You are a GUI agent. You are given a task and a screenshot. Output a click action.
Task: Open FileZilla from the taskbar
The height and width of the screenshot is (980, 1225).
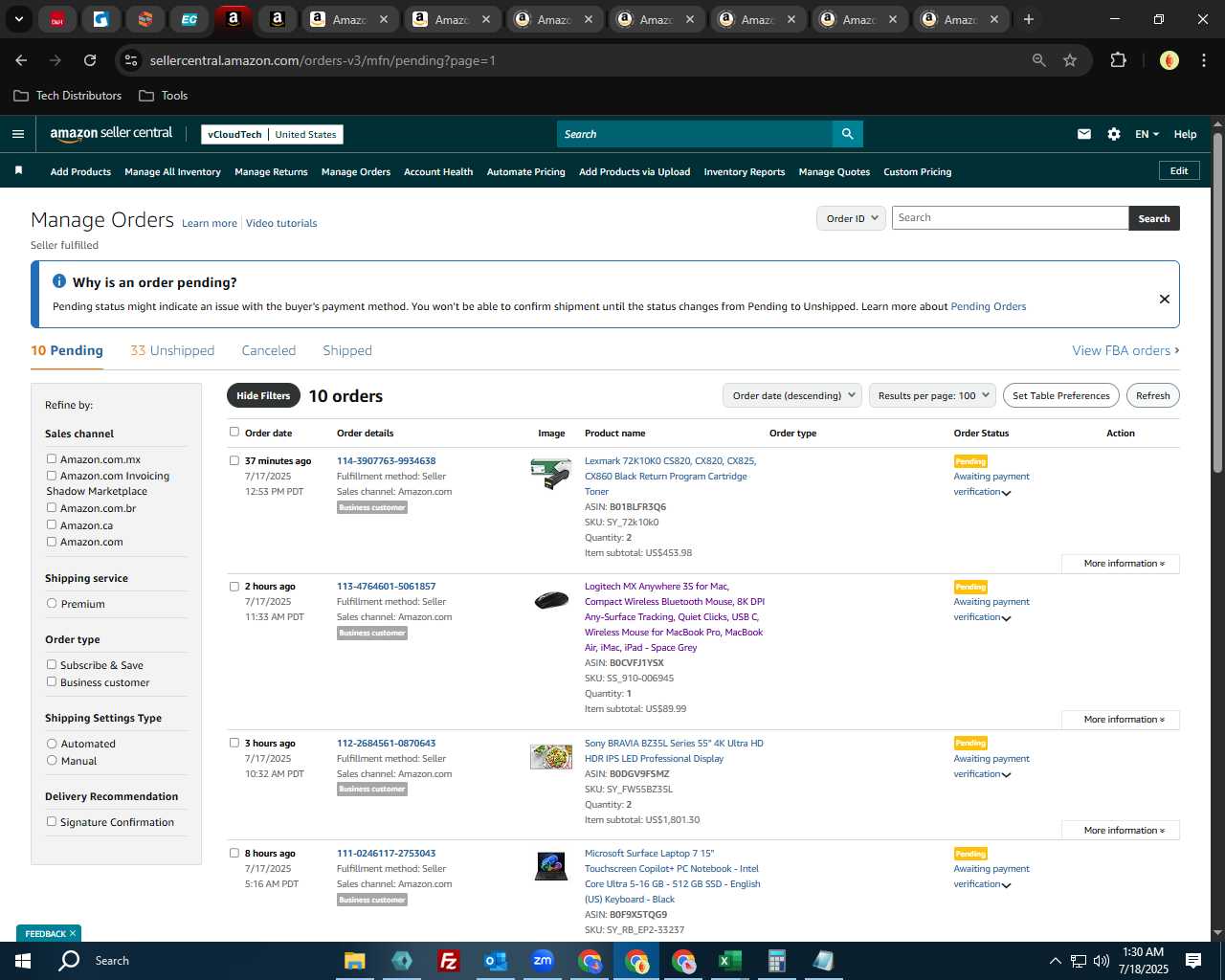point(448,961)
